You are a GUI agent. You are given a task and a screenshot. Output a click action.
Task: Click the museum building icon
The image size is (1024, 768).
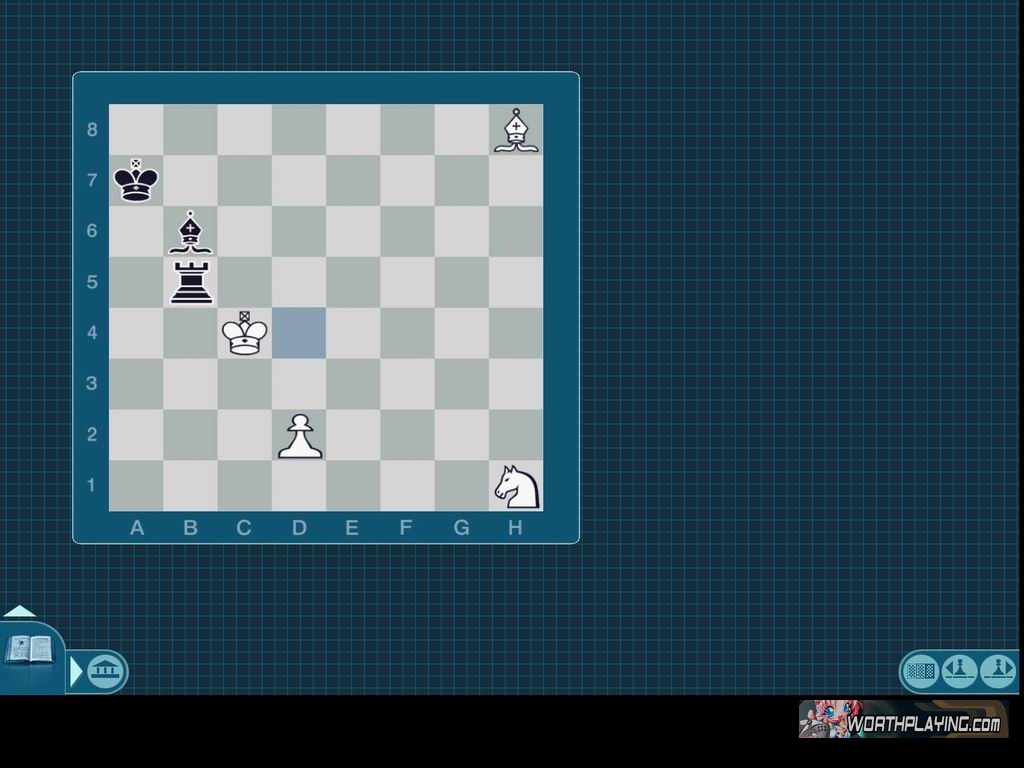105,671
